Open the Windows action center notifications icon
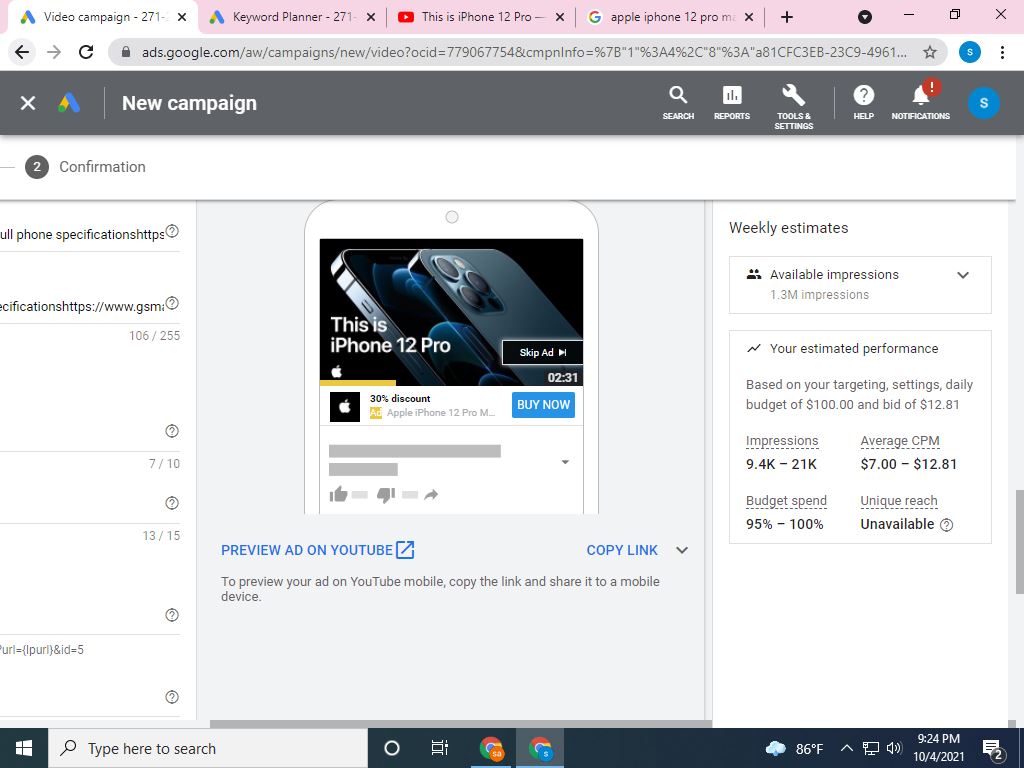1024x768 pixels. [x=993, y=749]
